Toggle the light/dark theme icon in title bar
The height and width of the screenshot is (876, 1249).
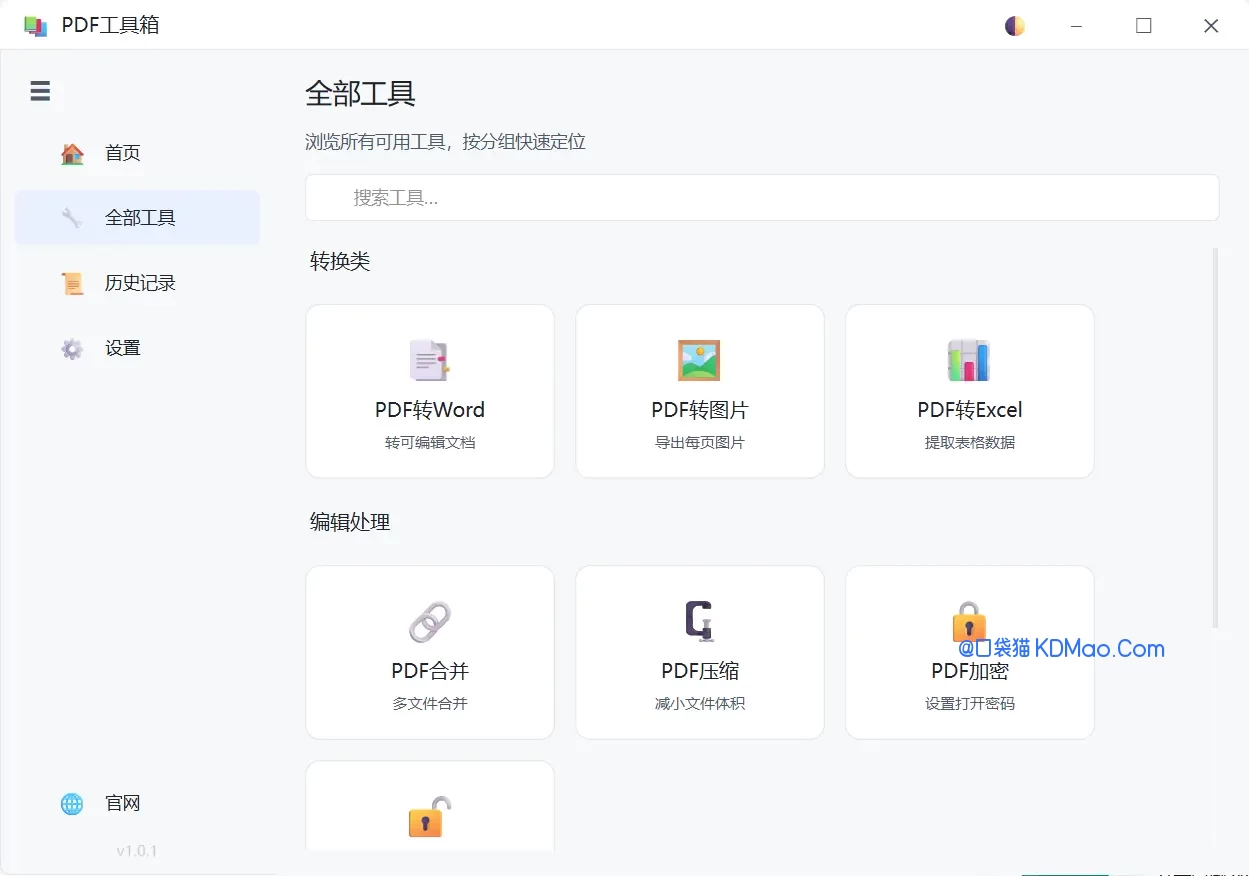pos(1015,26)
